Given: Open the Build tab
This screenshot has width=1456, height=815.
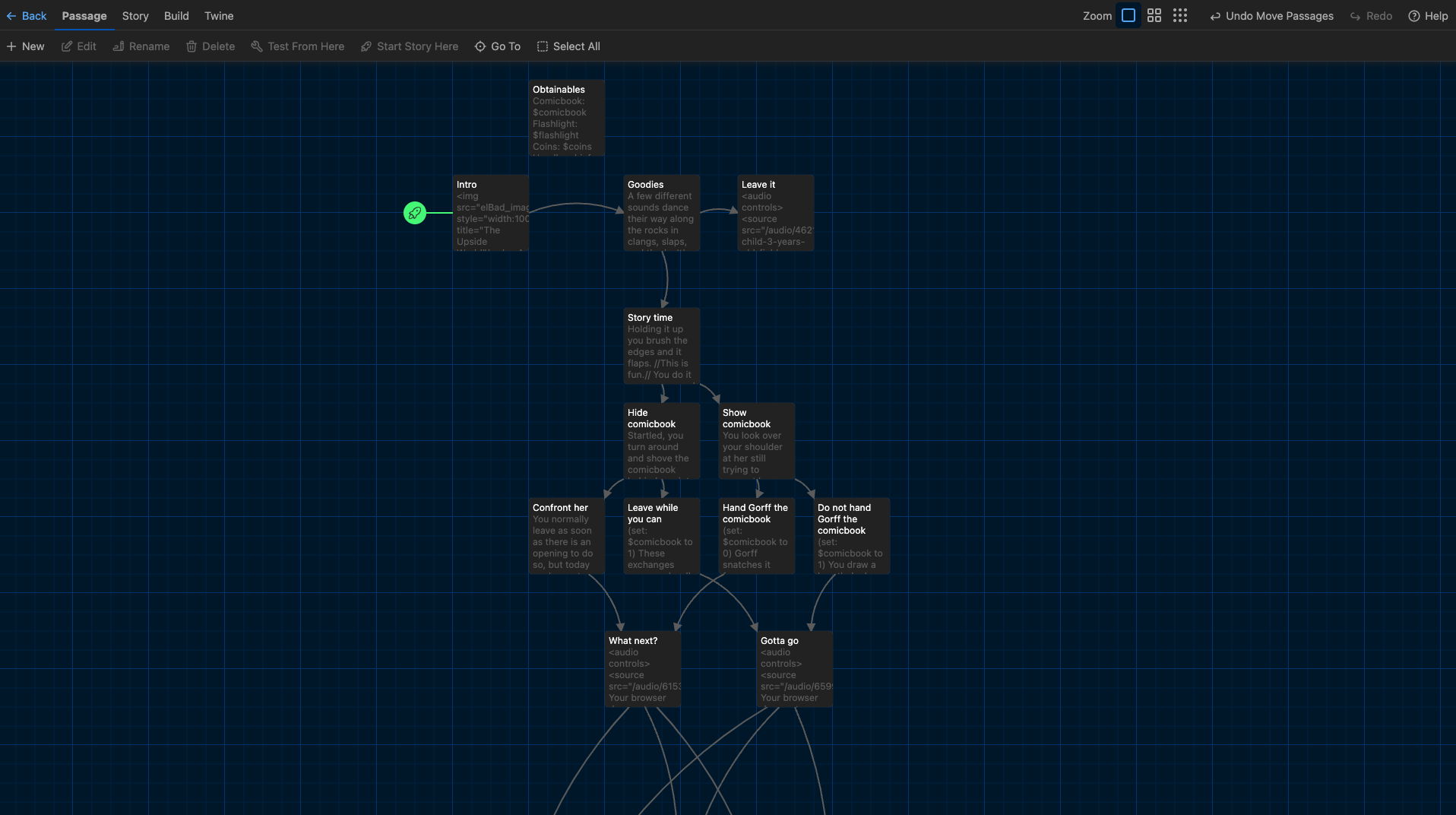Looking at the screenshot, I should 176,16.
